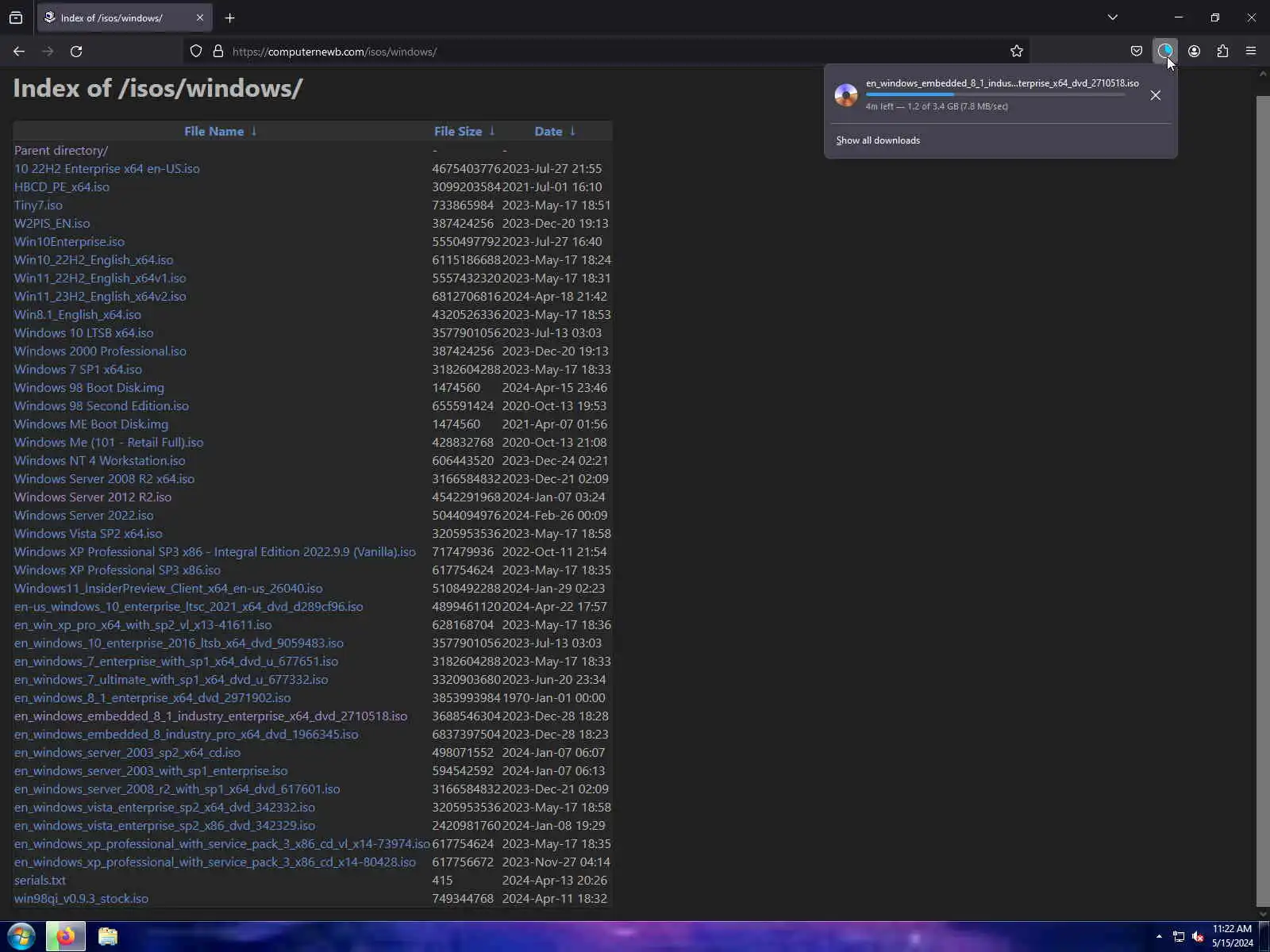Select file size 4675403776 in first row

coord(467,169)
